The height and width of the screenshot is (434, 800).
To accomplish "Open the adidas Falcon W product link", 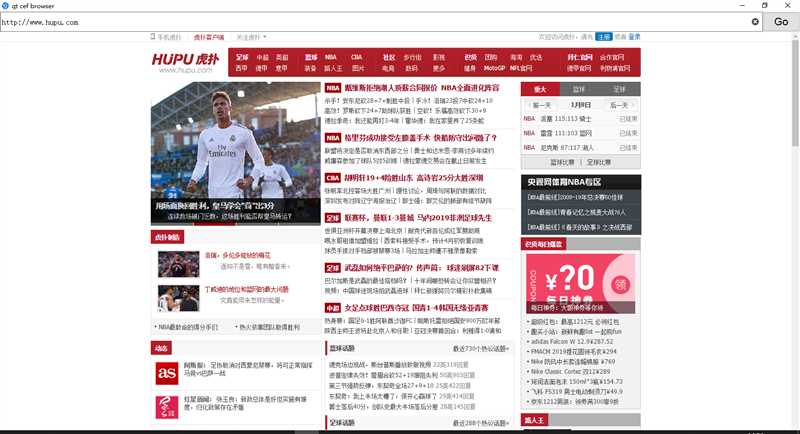I will pos(572,341).
